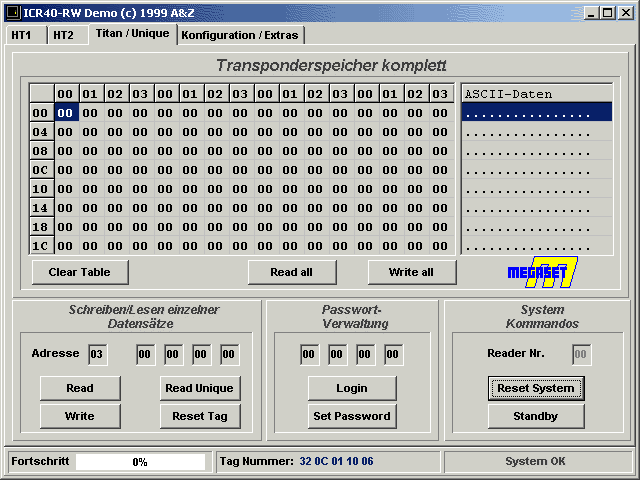The width and height of the screenshot is (640, 480).
Task: Click the Login button
Action: pos(352,388)
